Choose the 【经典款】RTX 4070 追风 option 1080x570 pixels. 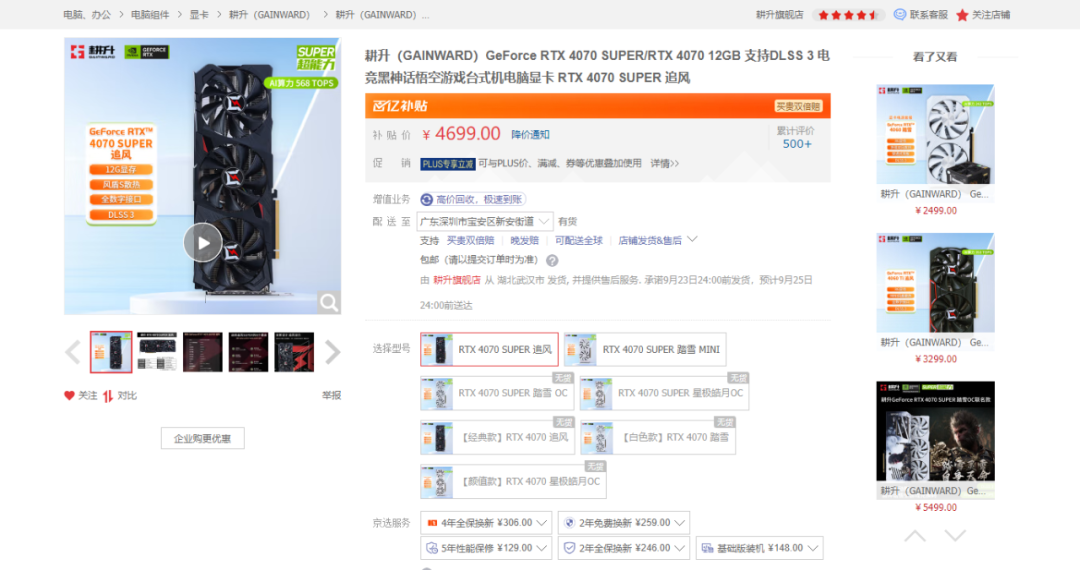[x=497, y=437]
